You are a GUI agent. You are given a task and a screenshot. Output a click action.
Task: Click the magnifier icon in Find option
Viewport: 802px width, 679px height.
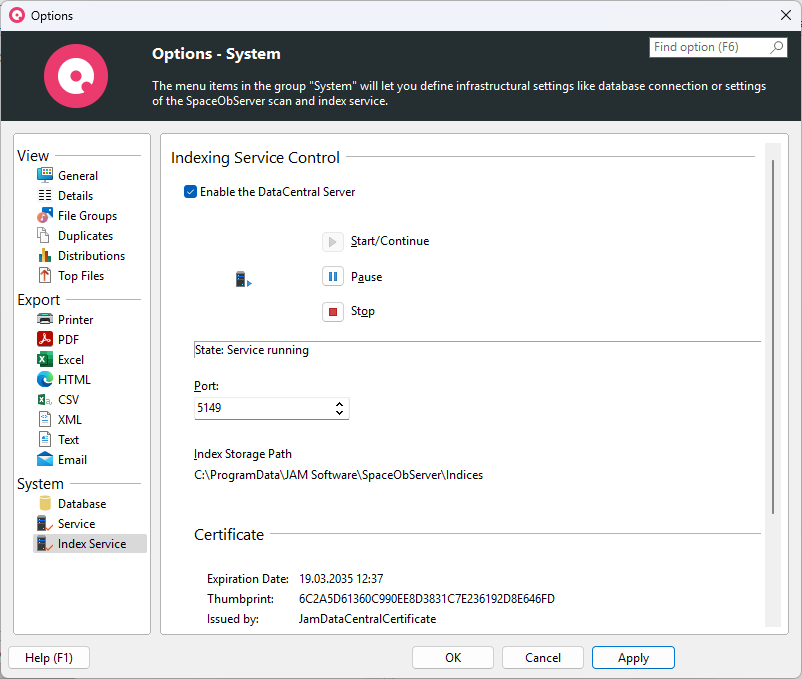click(x=776, y=48)
